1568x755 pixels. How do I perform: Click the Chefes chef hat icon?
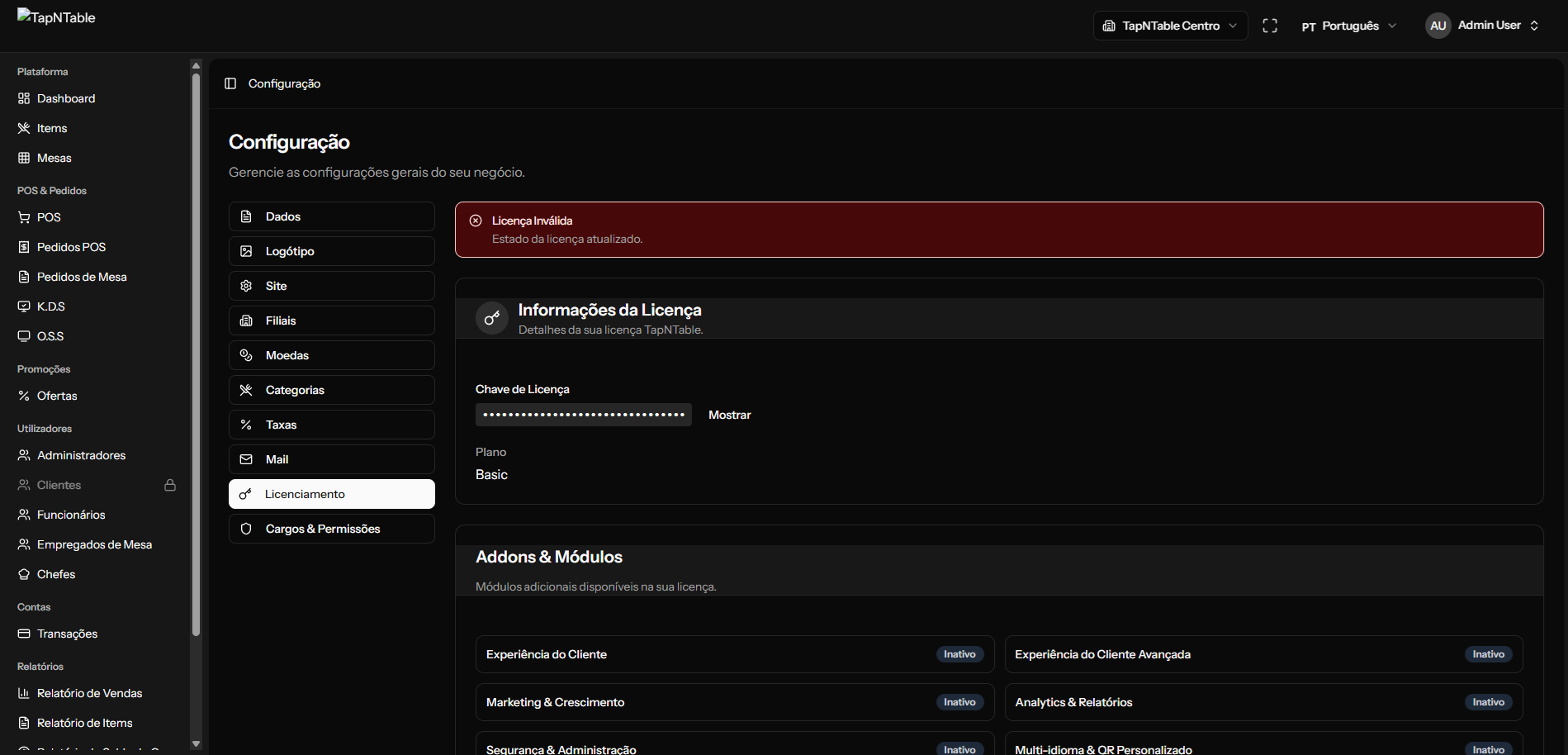[24, 574]
